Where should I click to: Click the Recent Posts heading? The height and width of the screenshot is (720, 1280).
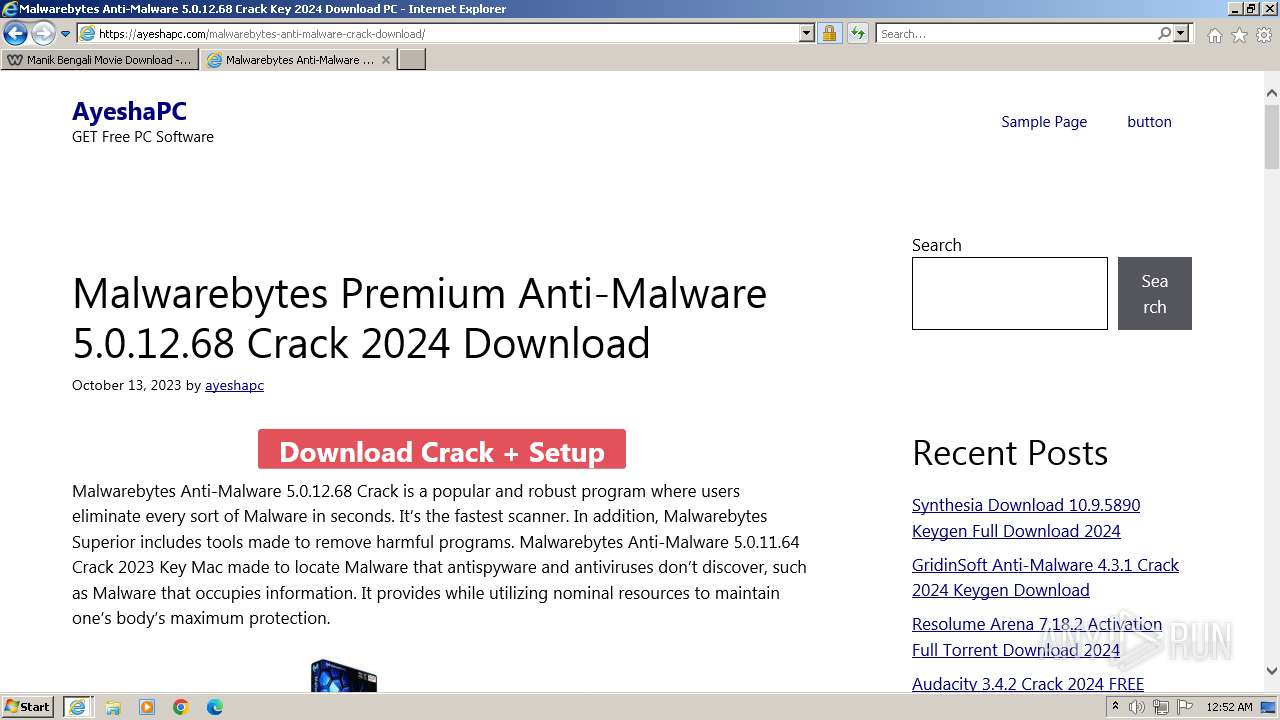point(1010,453)
